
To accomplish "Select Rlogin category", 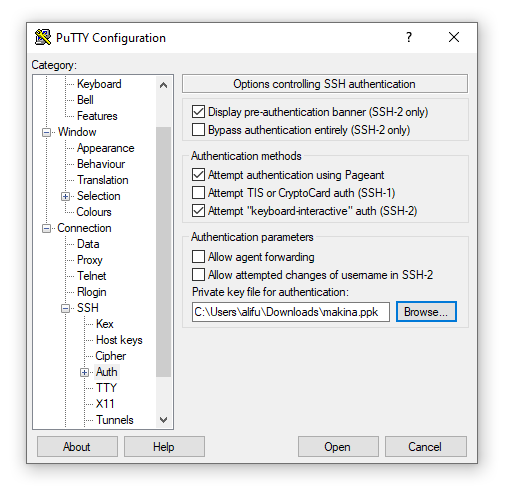I will coord(91,292).
